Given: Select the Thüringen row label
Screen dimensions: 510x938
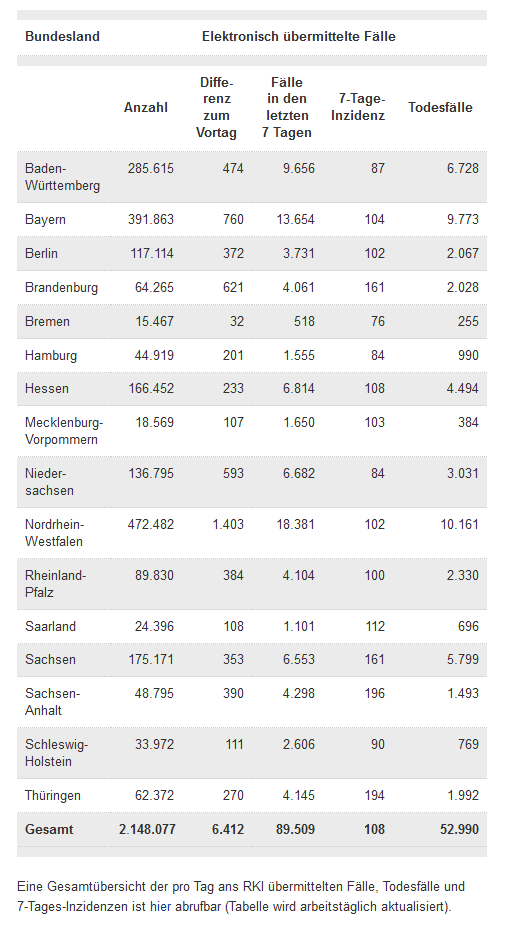Looking at the screenshot, I should click(x=53, y=796).
